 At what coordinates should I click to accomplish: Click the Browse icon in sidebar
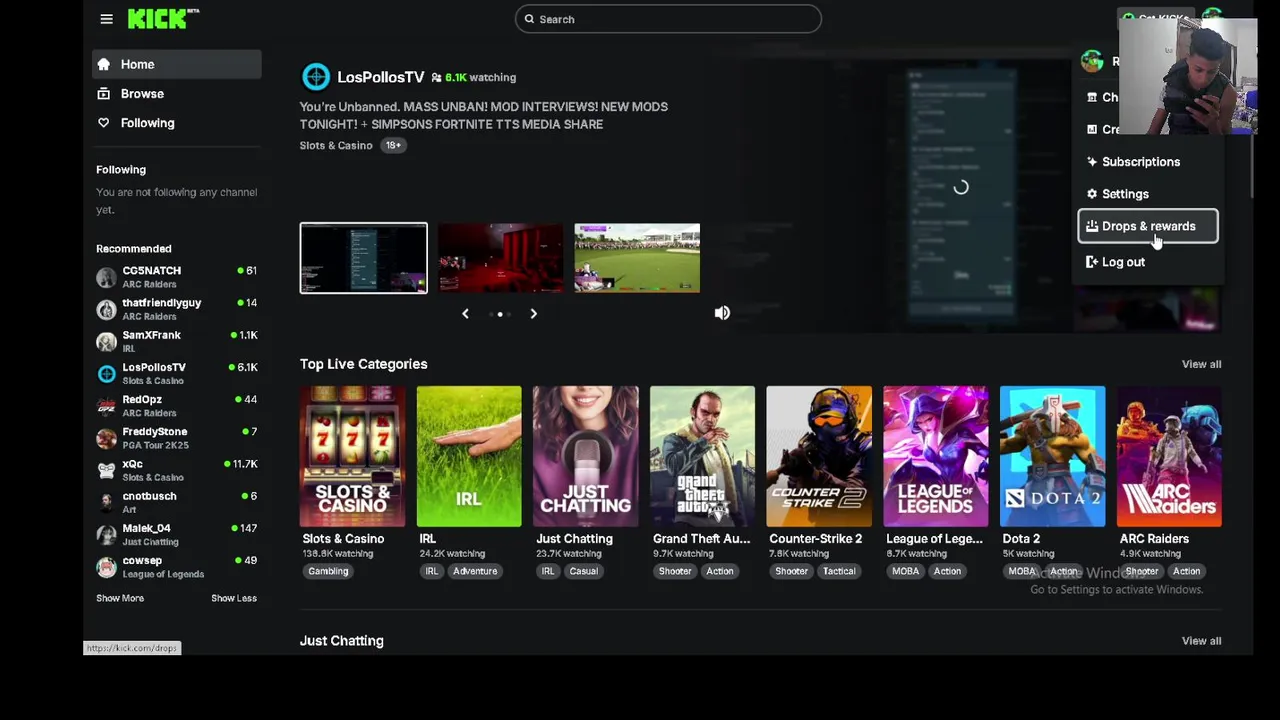[x=103, y=93]
